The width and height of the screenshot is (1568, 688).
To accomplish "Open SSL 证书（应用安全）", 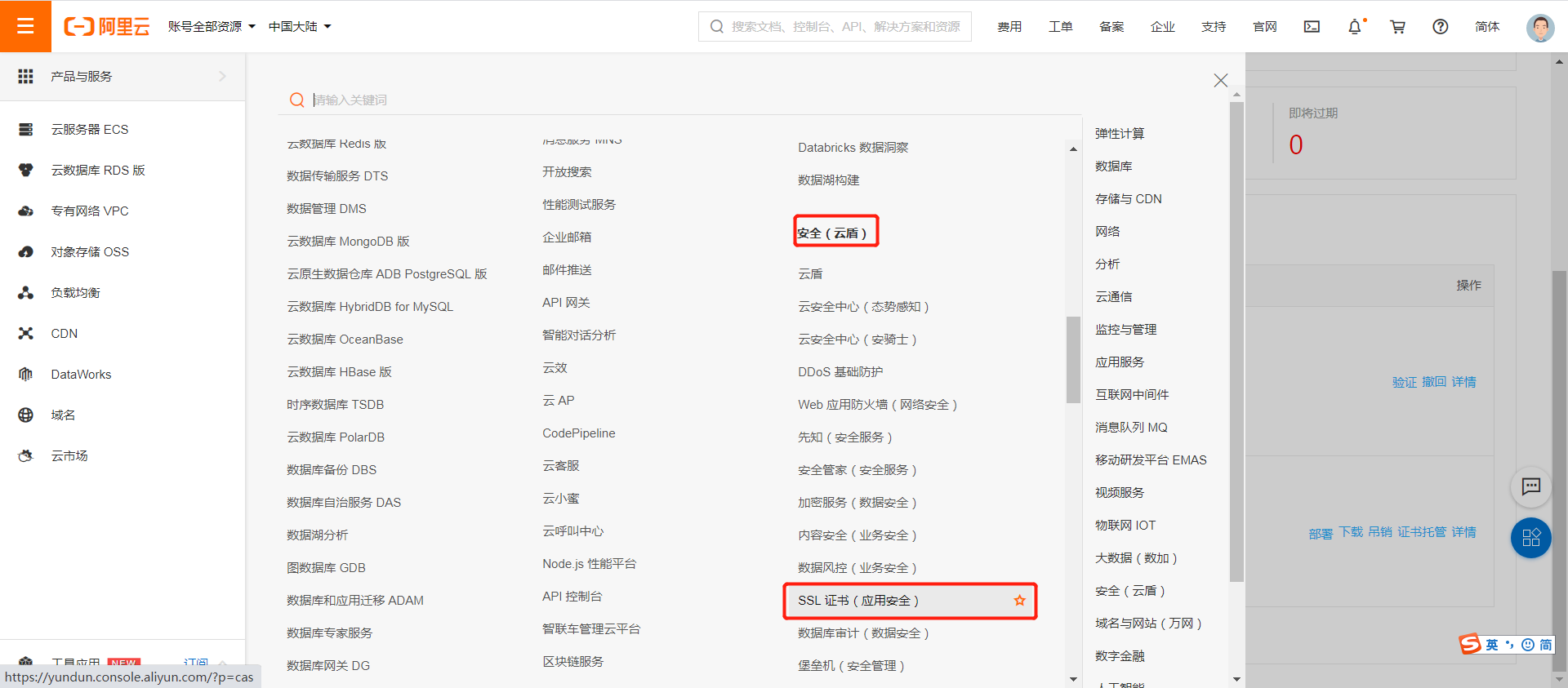I will pos(858,601).
